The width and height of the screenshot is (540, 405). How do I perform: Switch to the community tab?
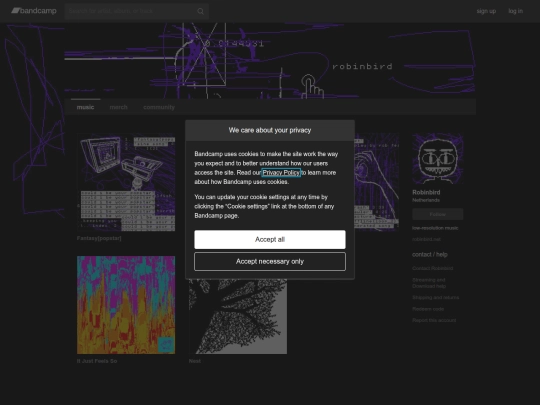click(x=159, y=107)
